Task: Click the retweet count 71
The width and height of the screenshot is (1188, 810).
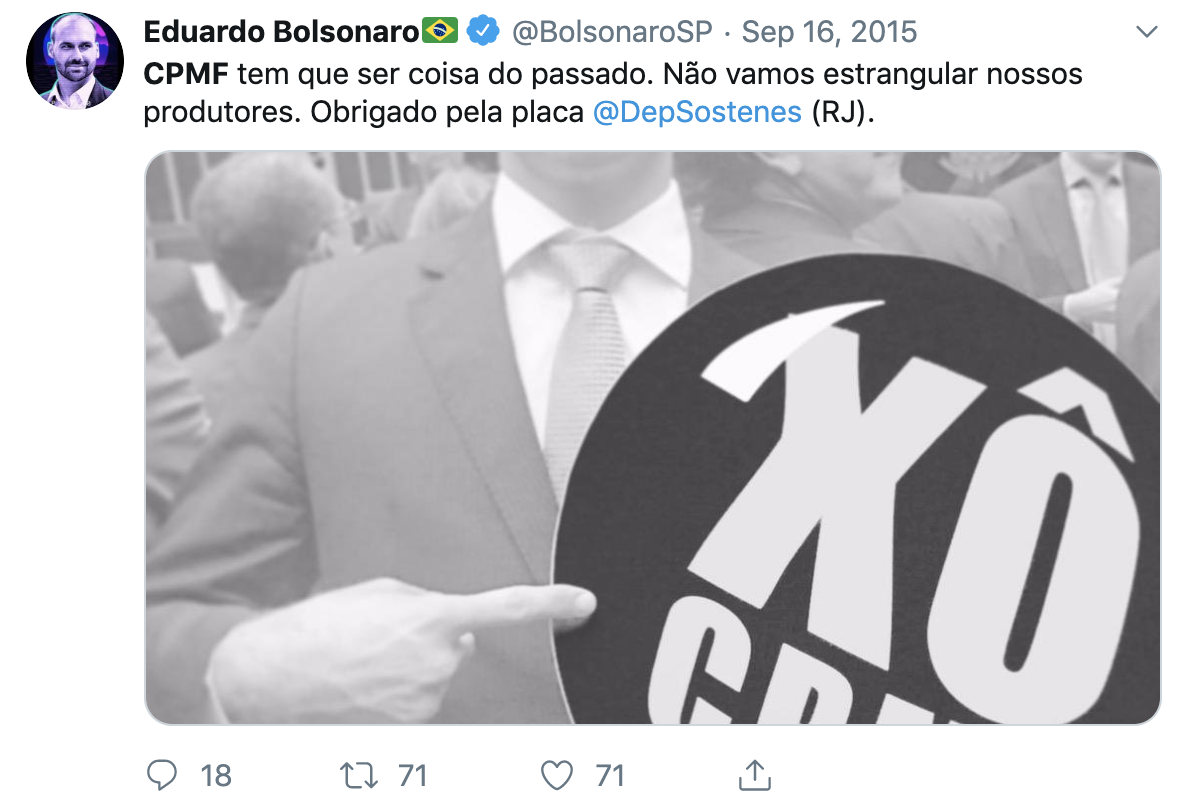Action: 413,776
